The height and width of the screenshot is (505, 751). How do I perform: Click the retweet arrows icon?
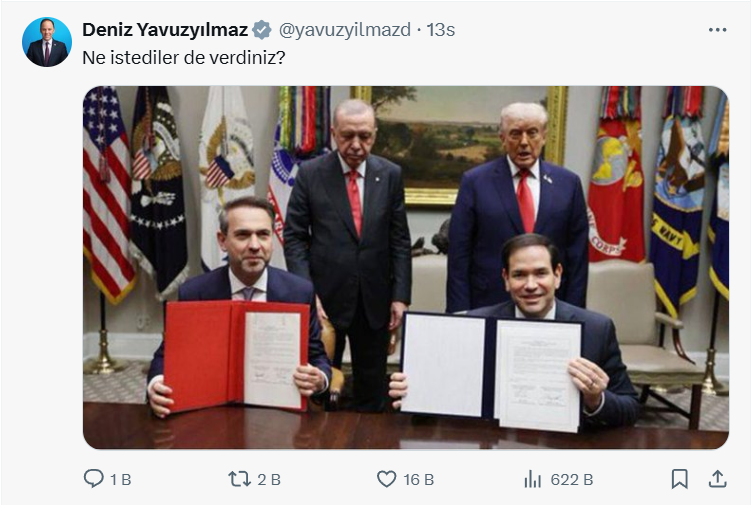[239, 479]
